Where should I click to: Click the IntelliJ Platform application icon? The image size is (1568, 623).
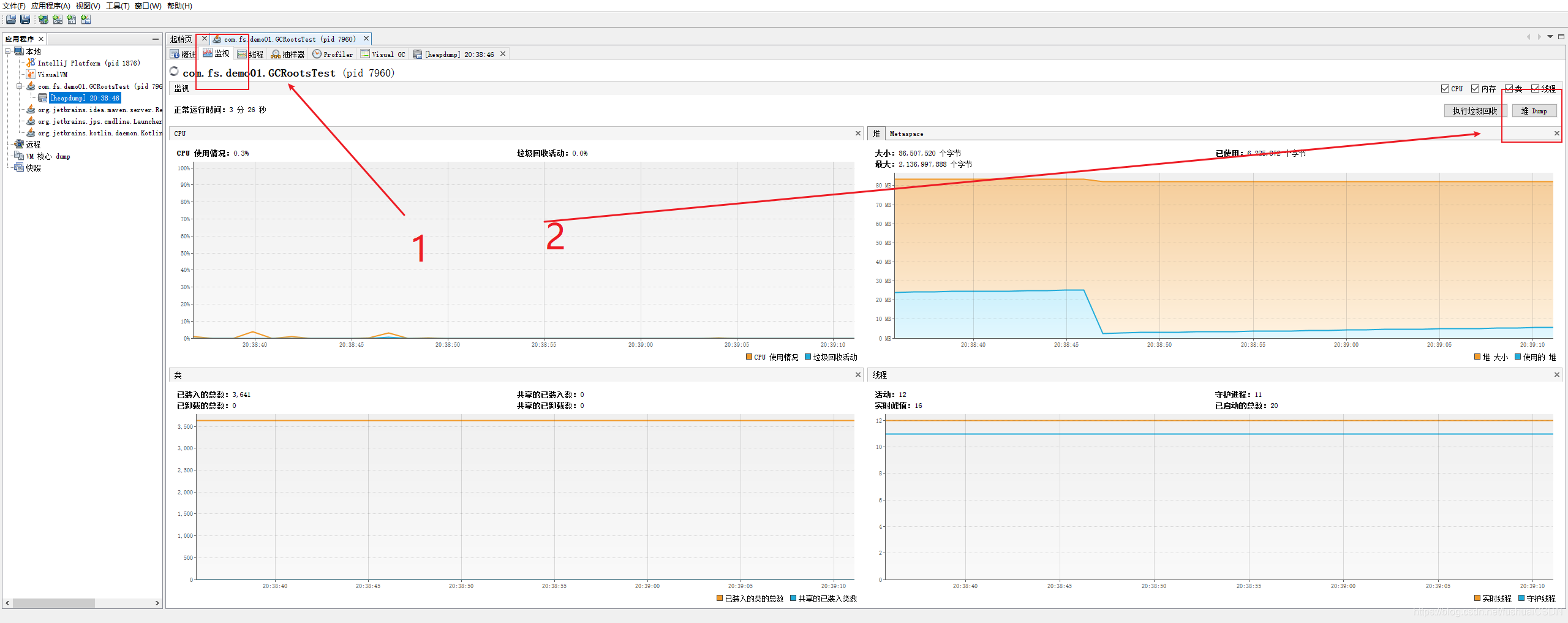tap(31, 63)
